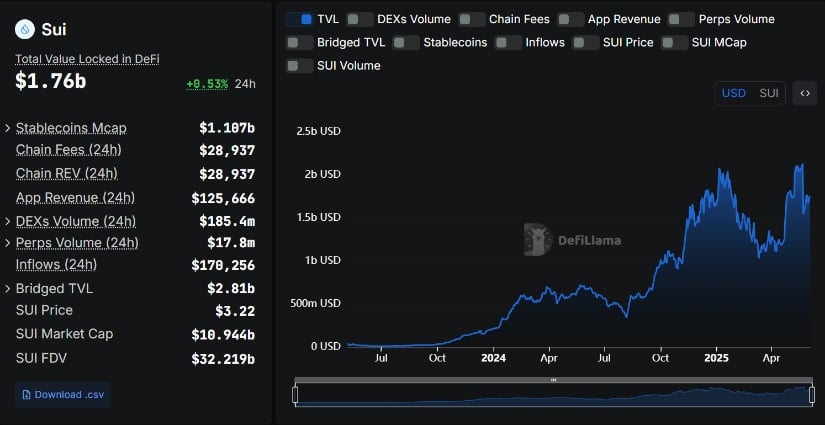The width and height of the screenshot is (825, 425).
Task: Click the top grip of the range slider
Action: tap(554, 380)
